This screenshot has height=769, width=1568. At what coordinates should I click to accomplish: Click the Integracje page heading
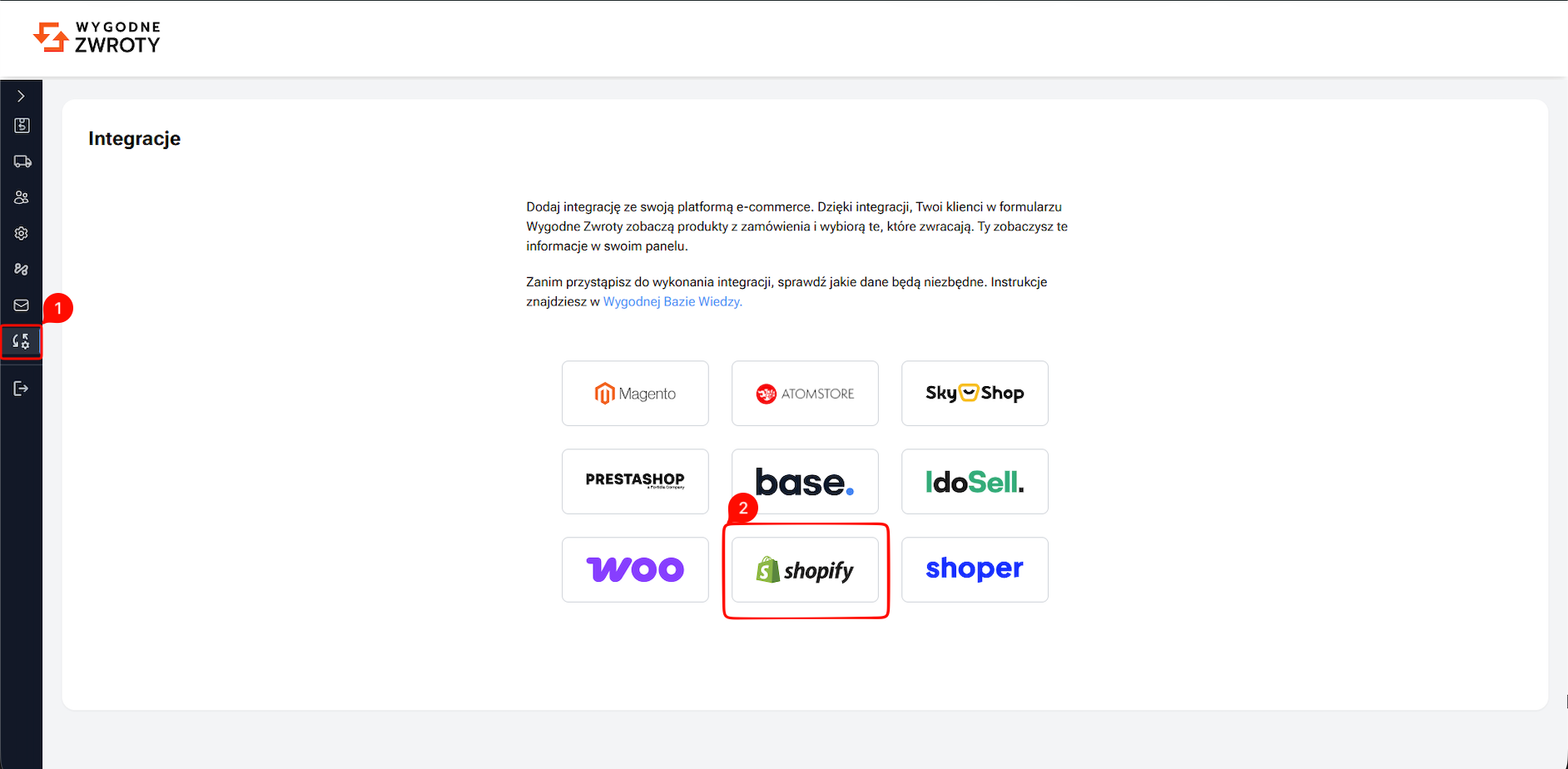pos(135,139)
